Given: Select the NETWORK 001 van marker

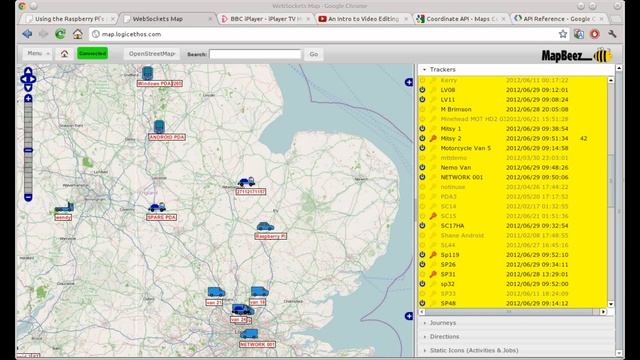Looking at the screenshot, I should click(x=249, y=334).
